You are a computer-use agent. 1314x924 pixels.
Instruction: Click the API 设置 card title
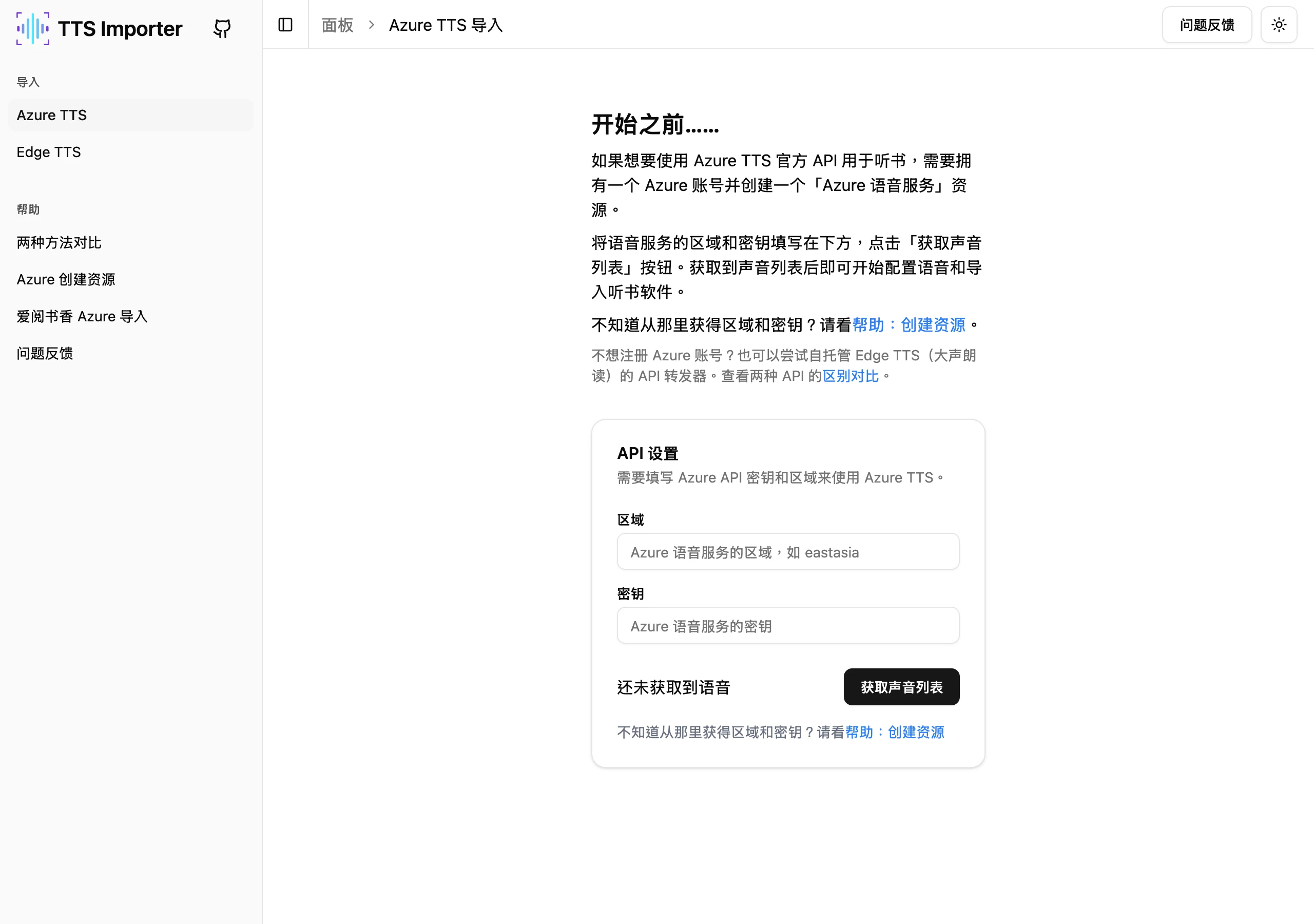(648, 453)
